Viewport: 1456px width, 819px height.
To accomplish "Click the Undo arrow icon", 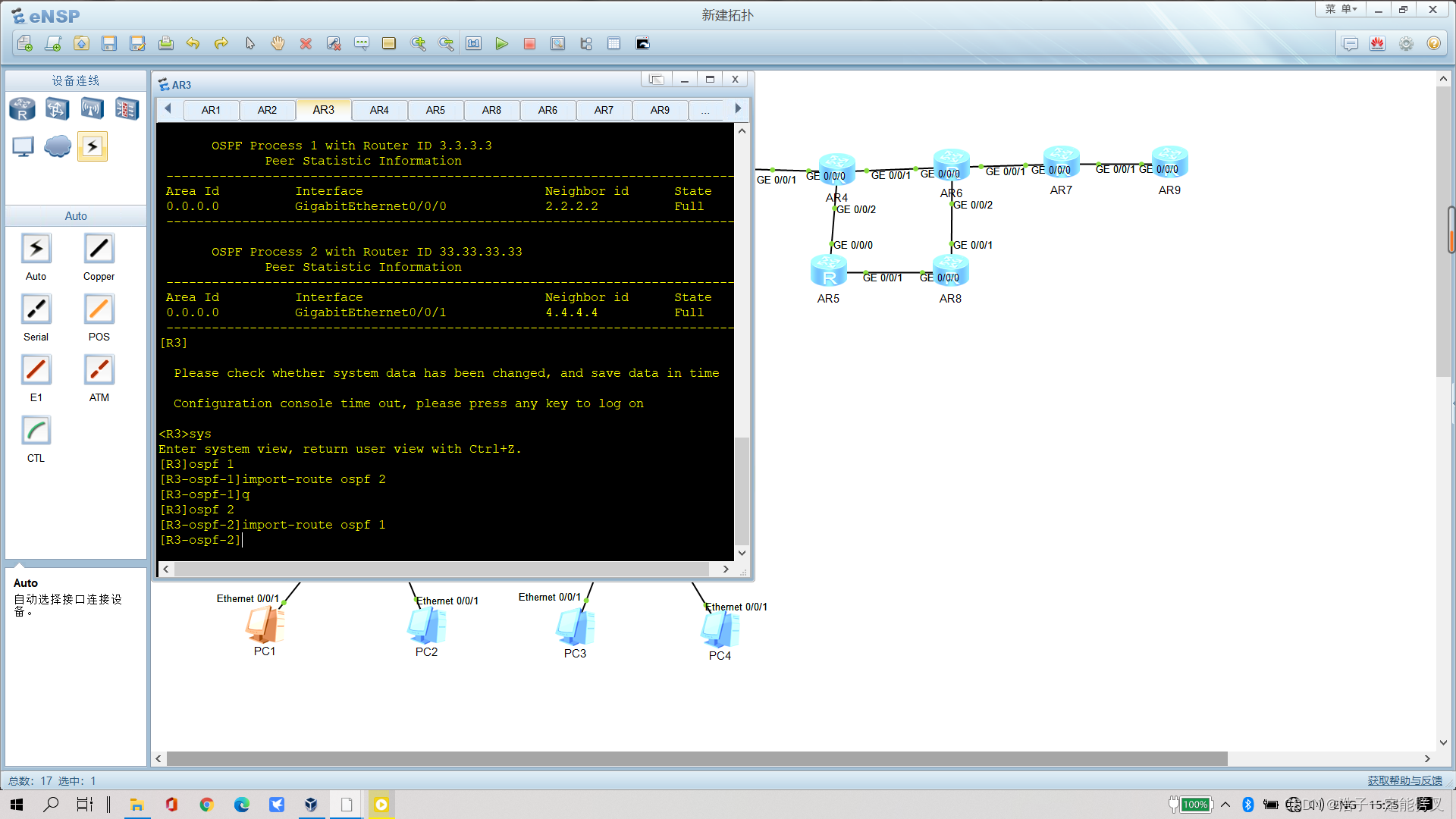I will point(193,44).
